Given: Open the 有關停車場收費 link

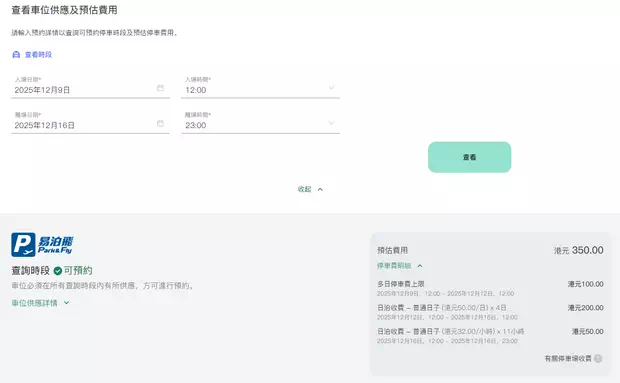Looking at the screenshot, I should [568, 358].
